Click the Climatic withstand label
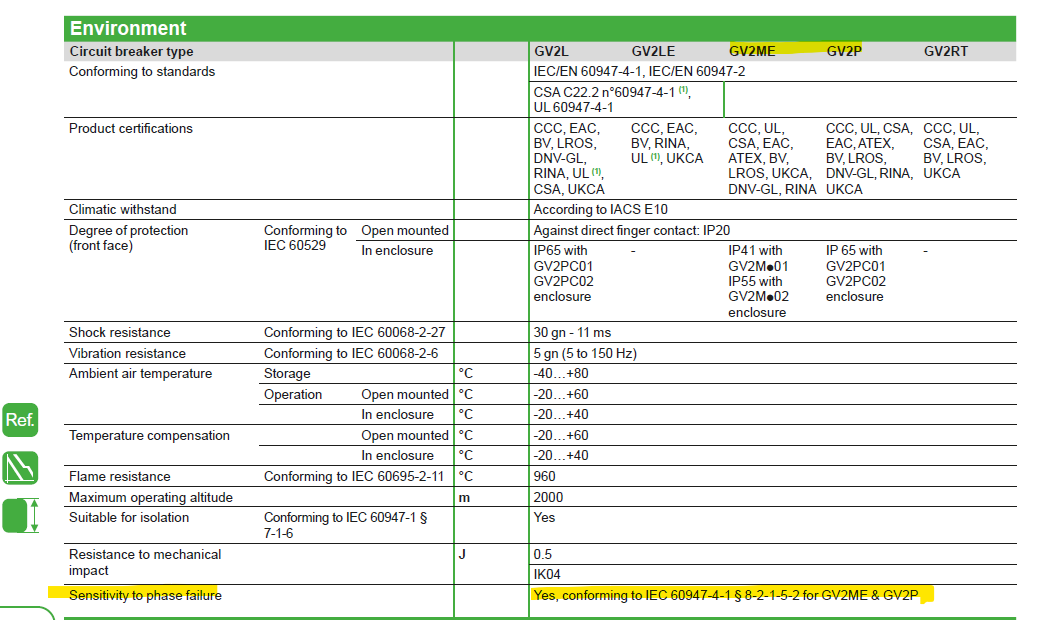 pyautogui.click(x=123, y=209)
